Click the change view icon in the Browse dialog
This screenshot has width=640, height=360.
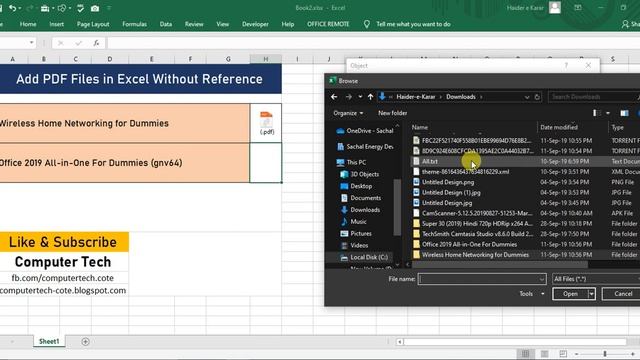click(x=596, y=113)
